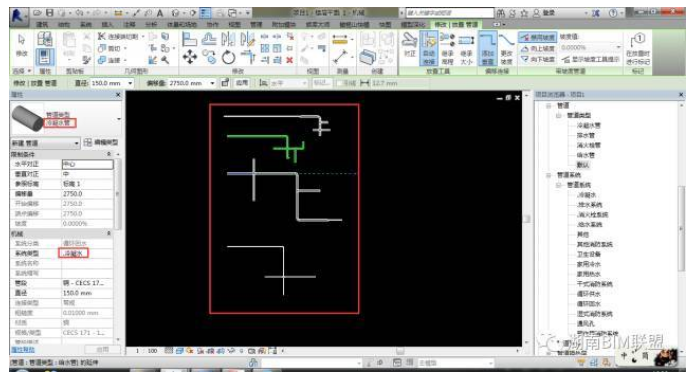
Task: Select the Align tool in Modify panel
Action: [190, 39]
